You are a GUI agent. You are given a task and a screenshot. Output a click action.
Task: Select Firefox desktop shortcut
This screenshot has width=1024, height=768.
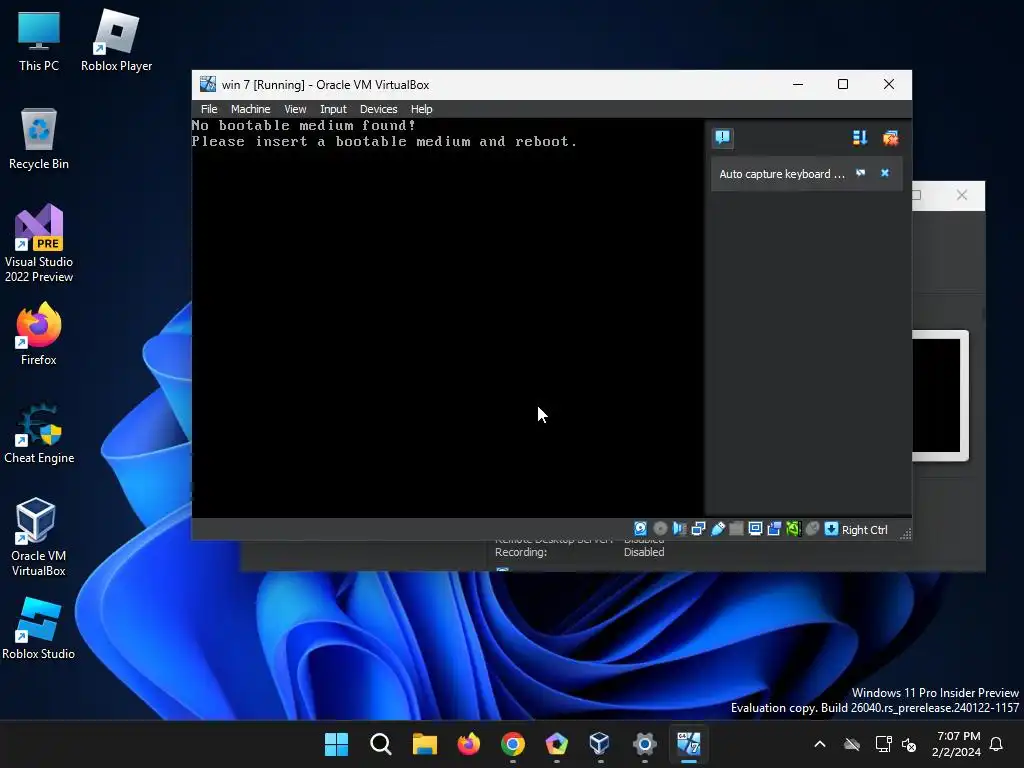pos(39,334)
